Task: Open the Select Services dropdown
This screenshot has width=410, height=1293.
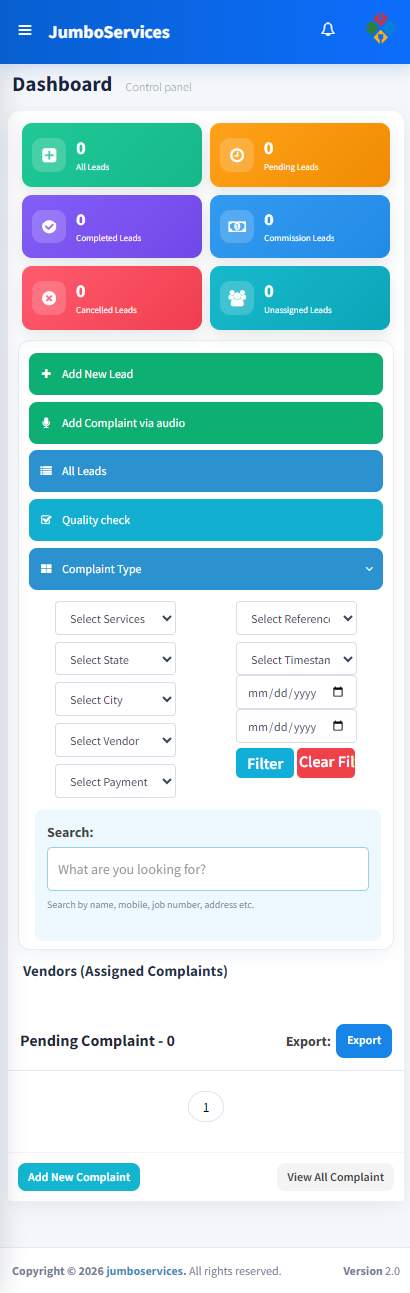Action: pos(115,618)
